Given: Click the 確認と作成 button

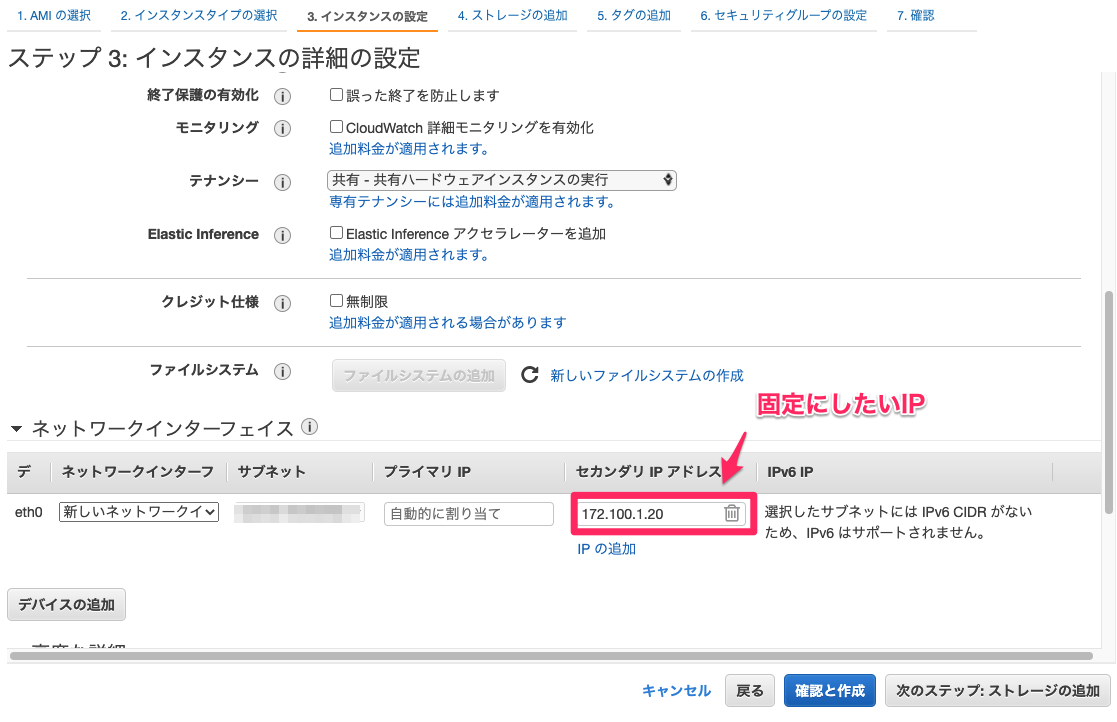Looking at the screenshot, I should (x=829, y=690).
